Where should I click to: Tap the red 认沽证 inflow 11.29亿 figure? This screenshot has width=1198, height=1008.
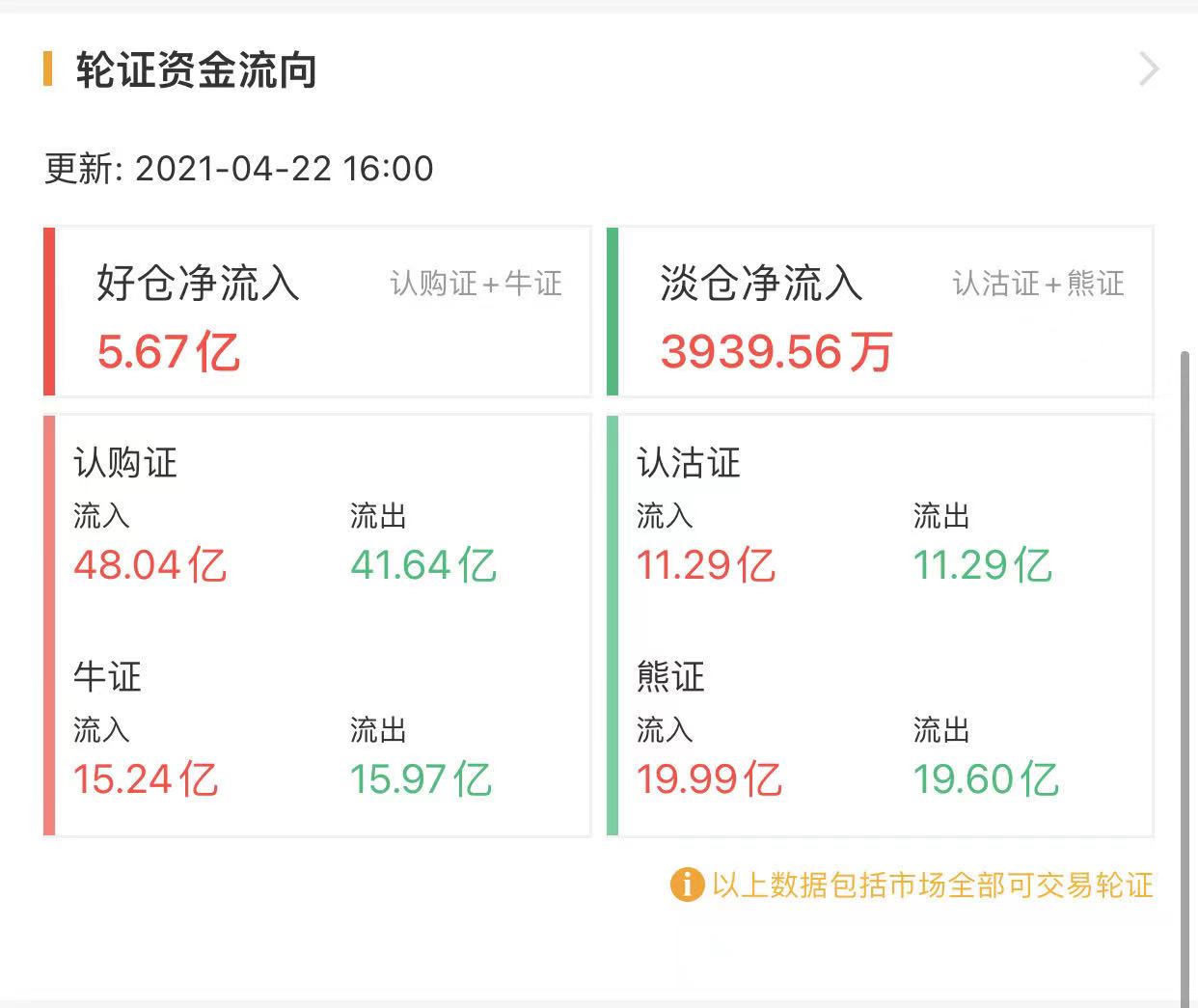705,565
